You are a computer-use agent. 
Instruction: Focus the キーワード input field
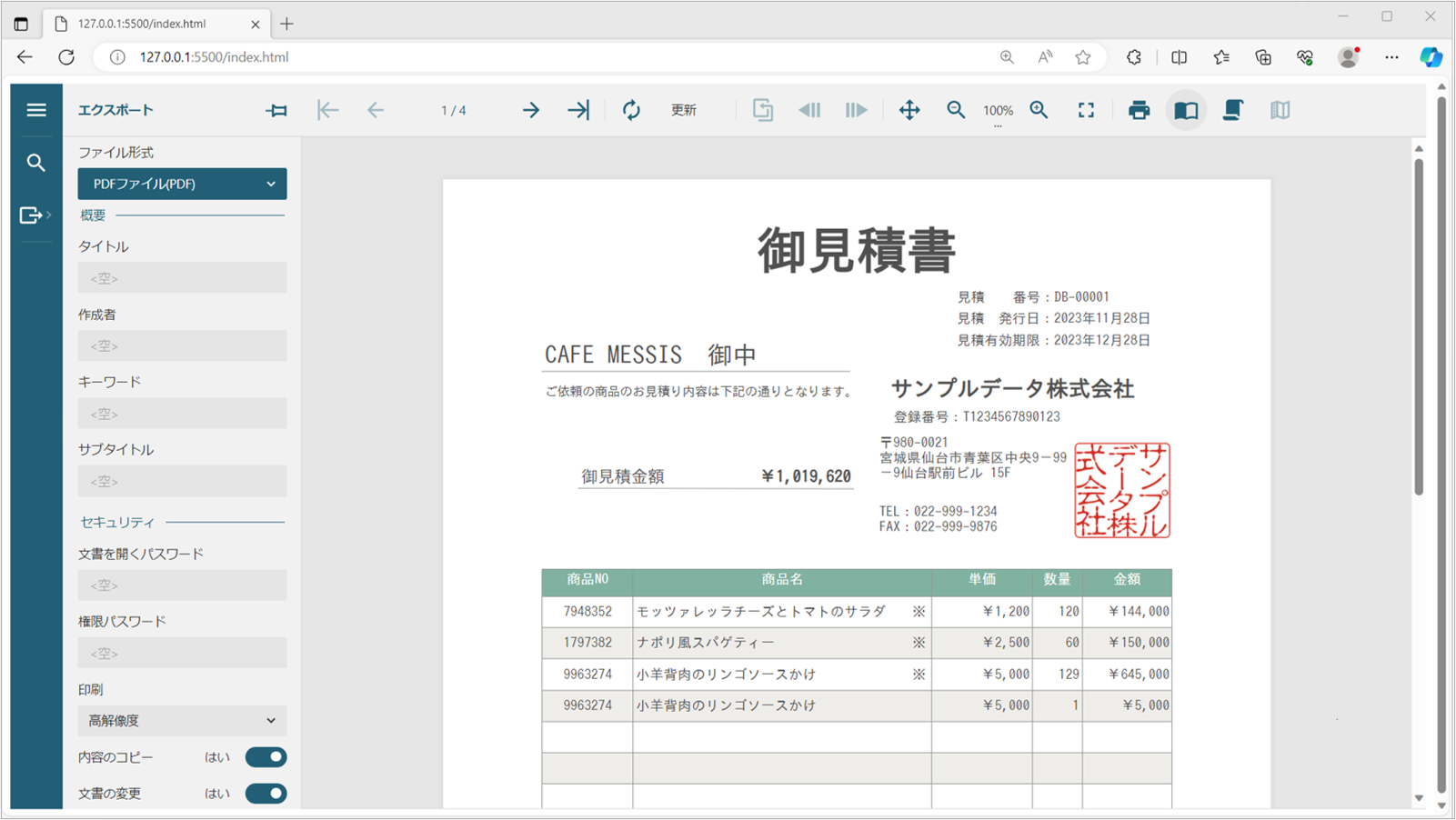tap(182, 414)
